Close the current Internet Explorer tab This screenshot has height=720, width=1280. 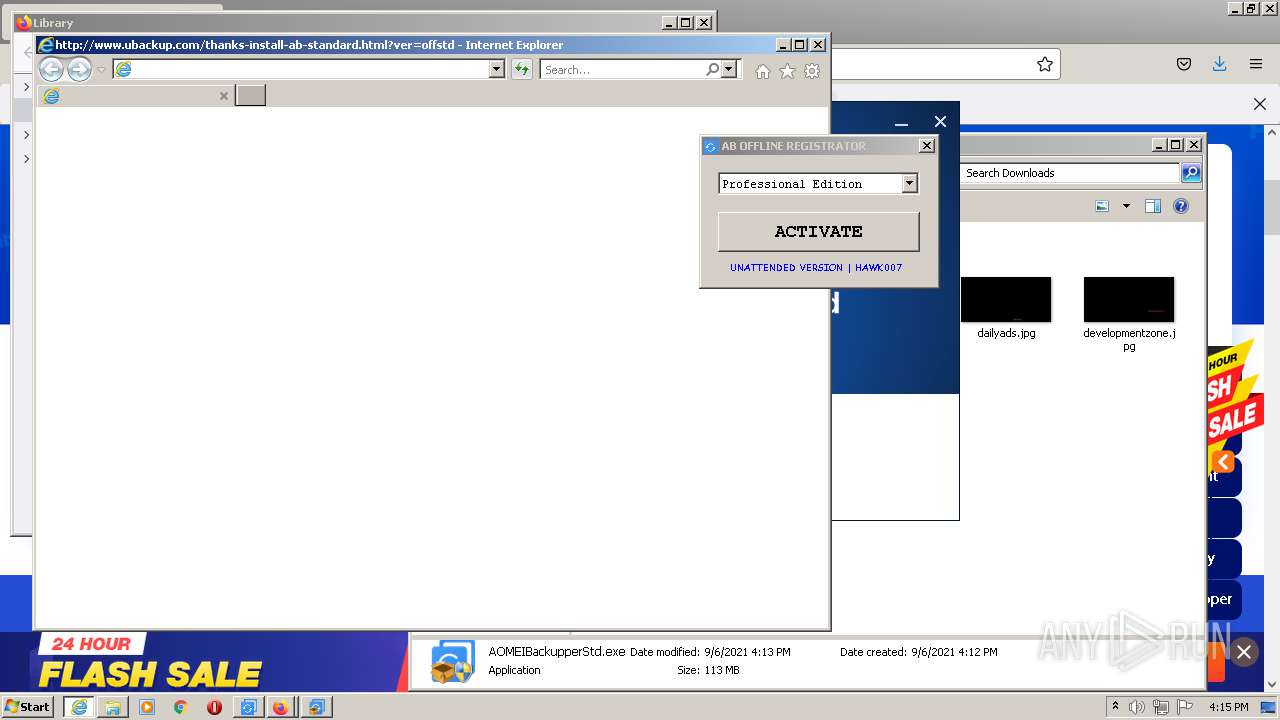224,96
